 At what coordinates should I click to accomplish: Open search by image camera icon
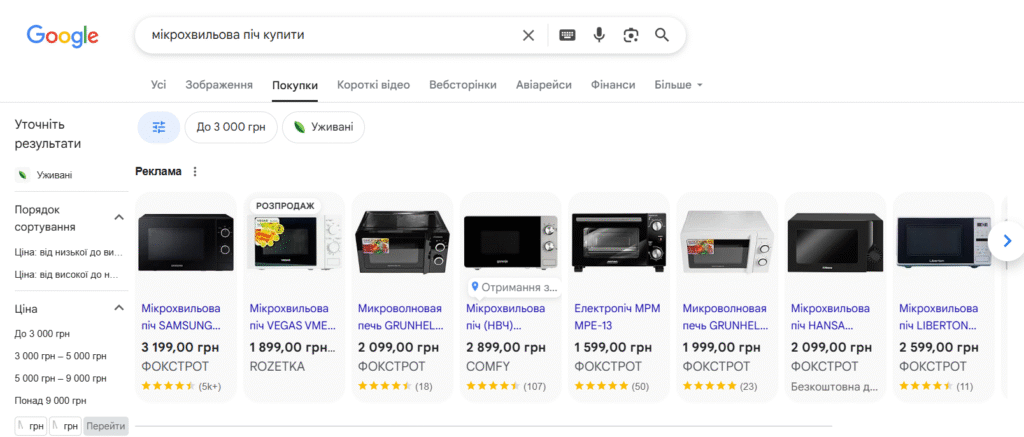[630, 35]
